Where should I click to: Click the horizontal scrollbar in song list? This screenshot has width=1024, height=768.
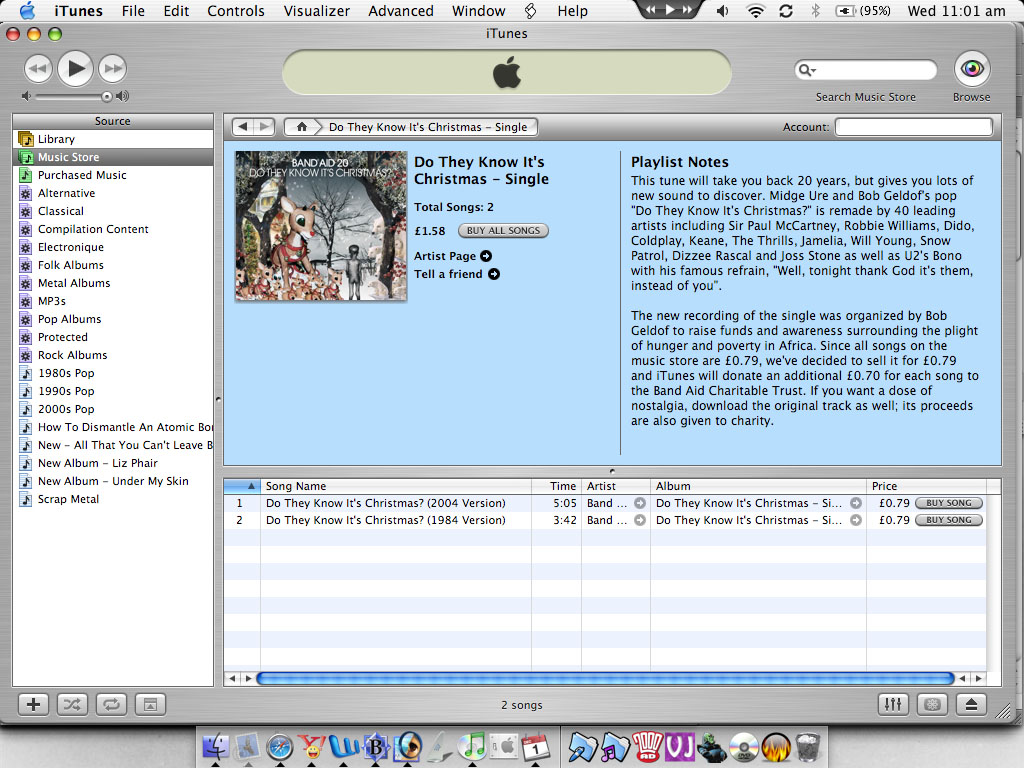tap(605, 678)
